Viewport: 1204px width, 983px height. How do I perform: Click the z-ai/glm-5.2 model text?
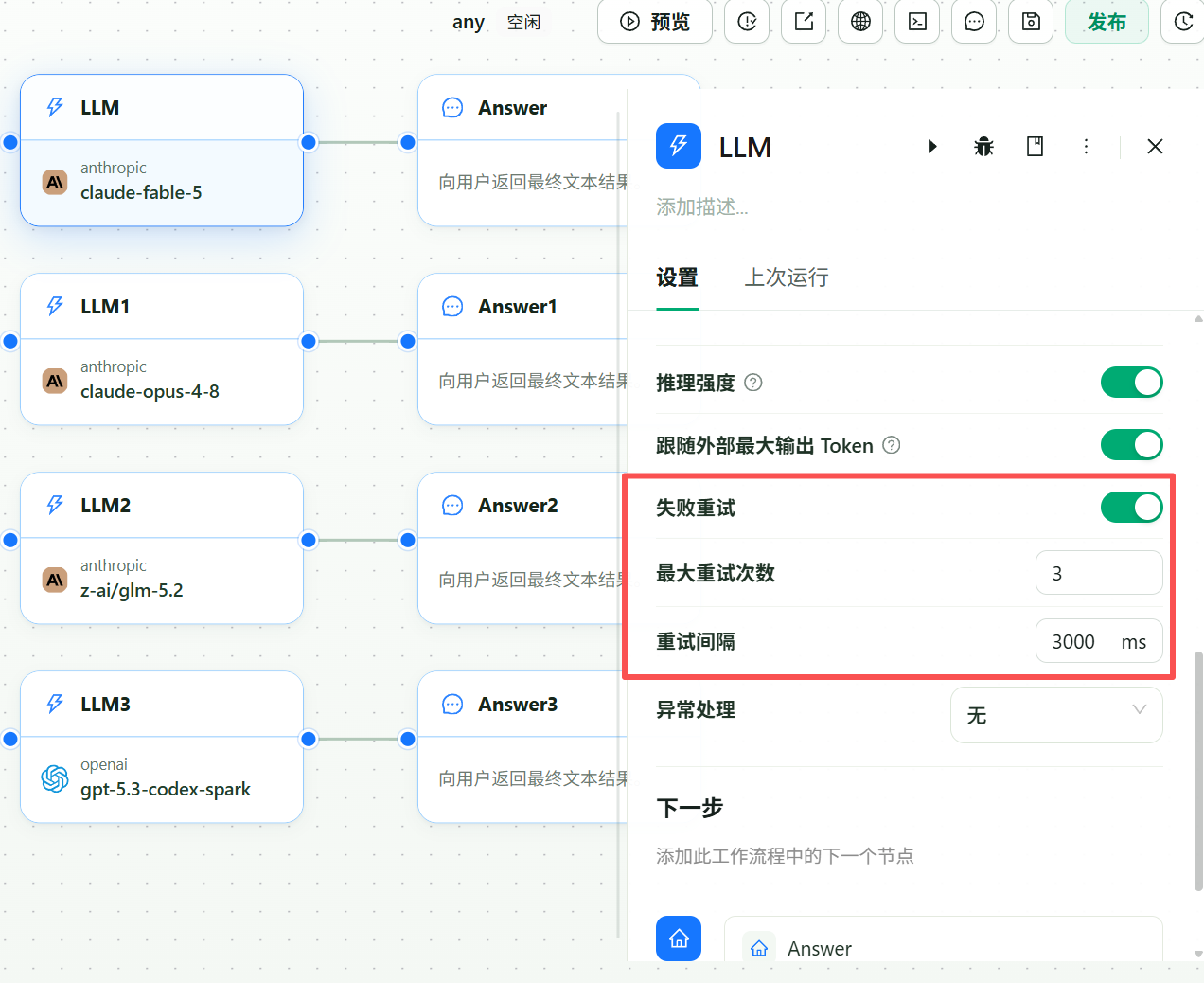(132, 590)
